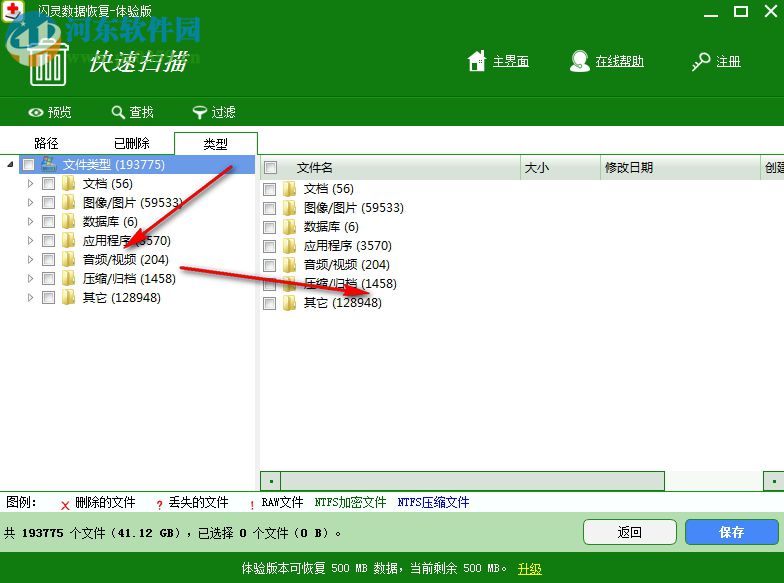Viewport: 784px width, 583px height.
Task: Sort by 大小 column header
Action: pyautogui.click(x=560, y=168)
